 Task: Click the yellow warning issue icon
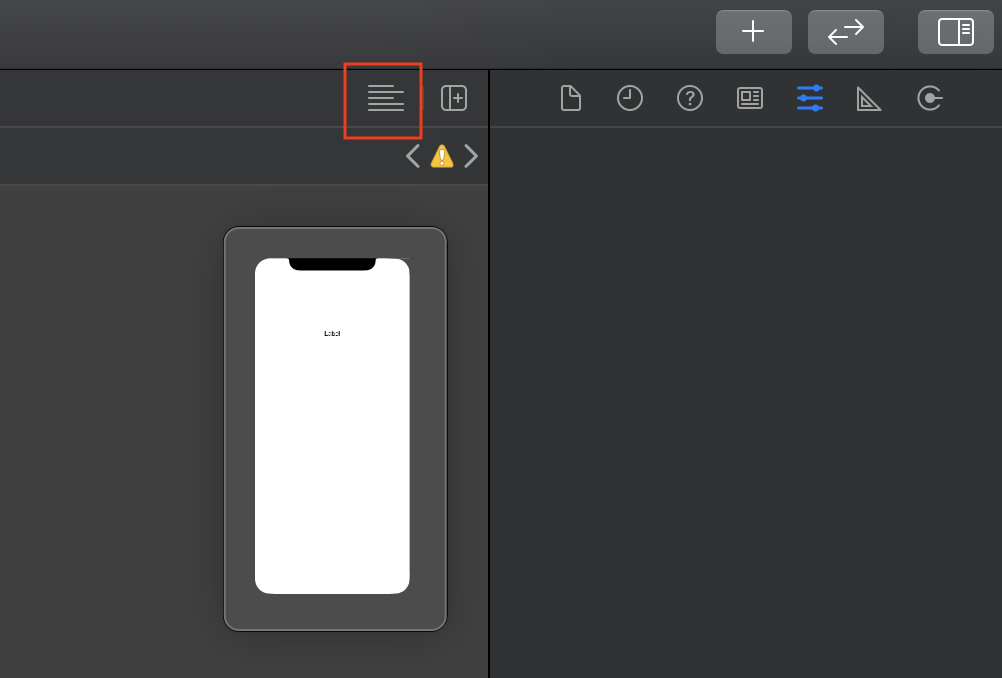442,156
